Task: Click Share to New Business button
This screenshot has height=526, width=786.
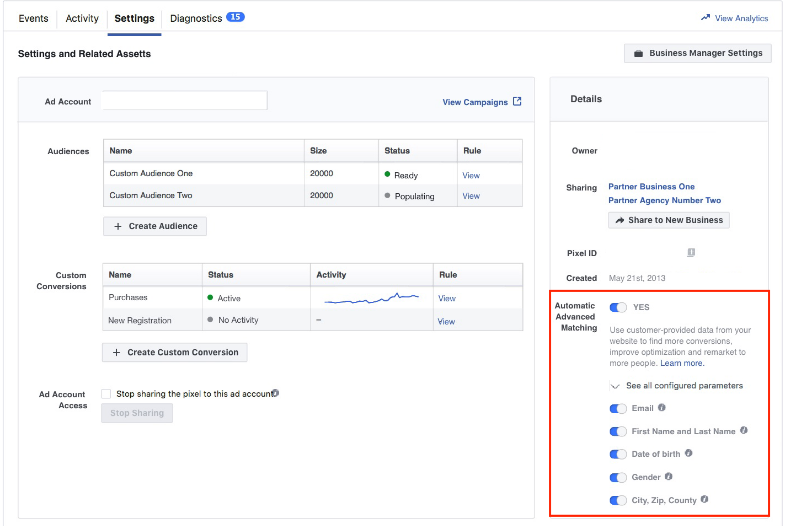Action: tap(669, 220)
